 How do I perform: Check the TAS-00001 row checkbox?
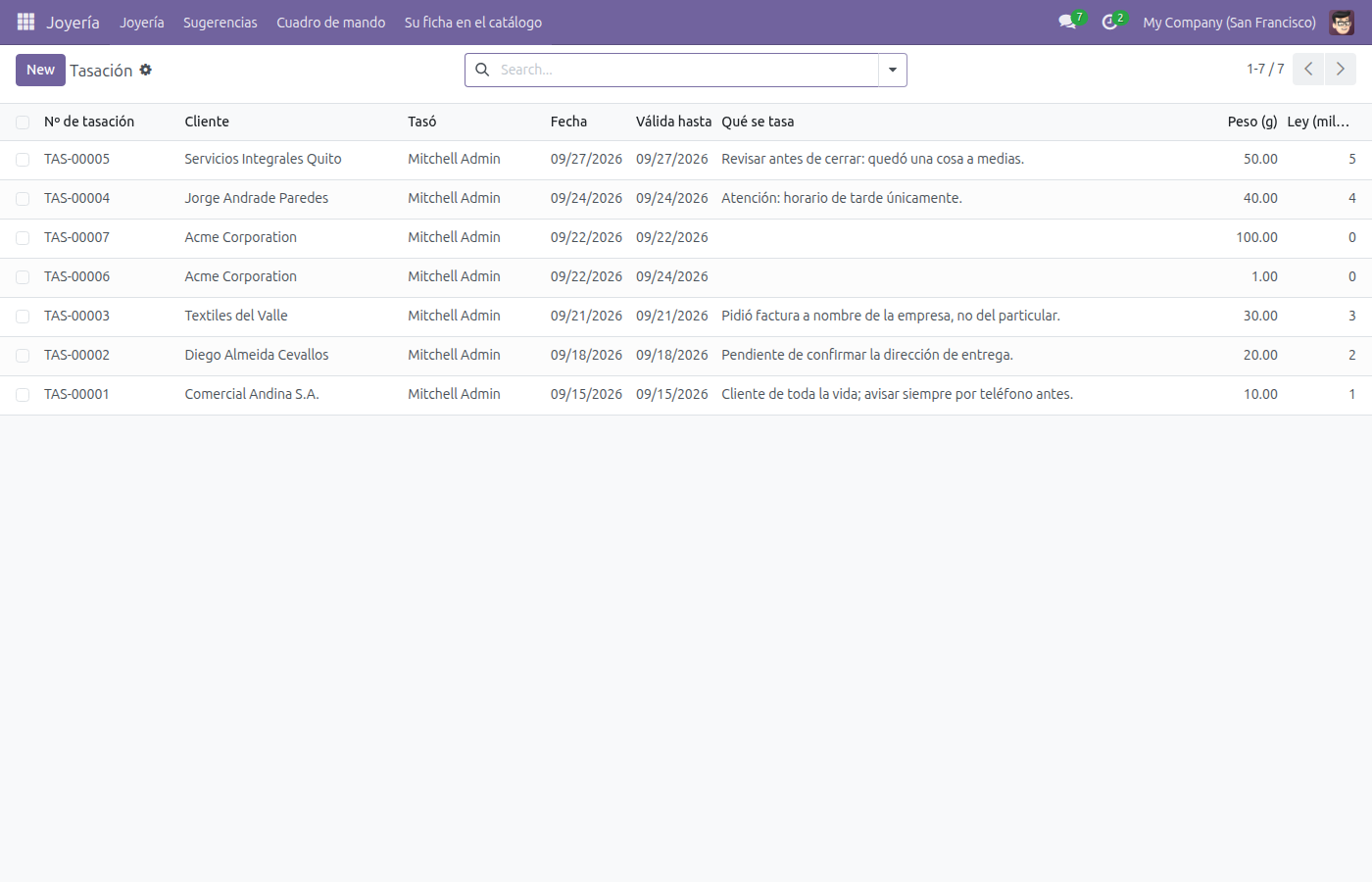tap(23, 395)
